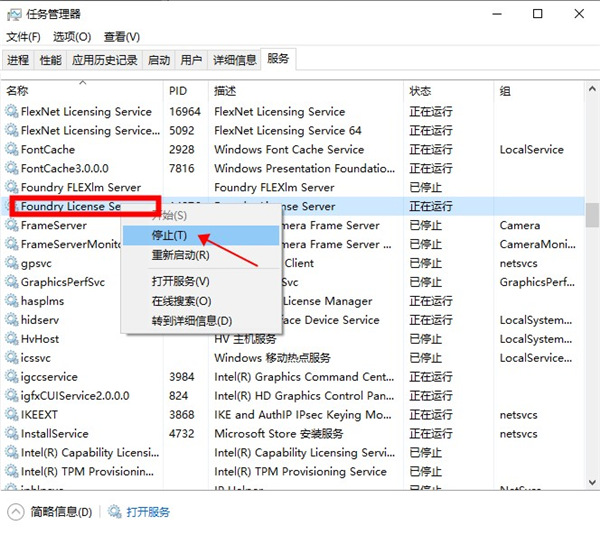600x534 pixels.
Task: Click the gear icon next to hasplms
Action: point(12,301)
